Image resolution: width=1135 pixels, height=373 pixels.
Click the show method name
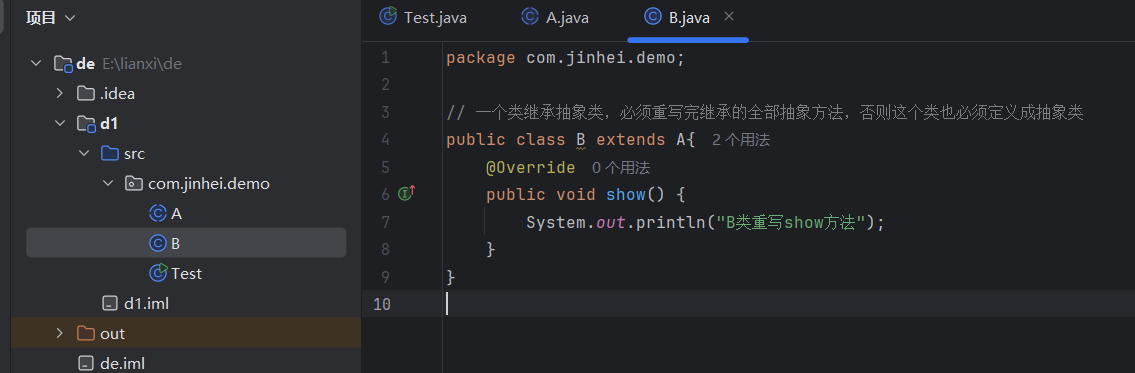pos(625,194)
